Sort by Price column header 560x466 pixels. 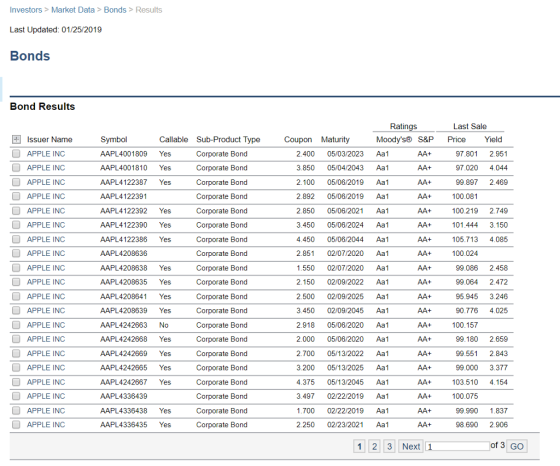[x=456, y=140]
